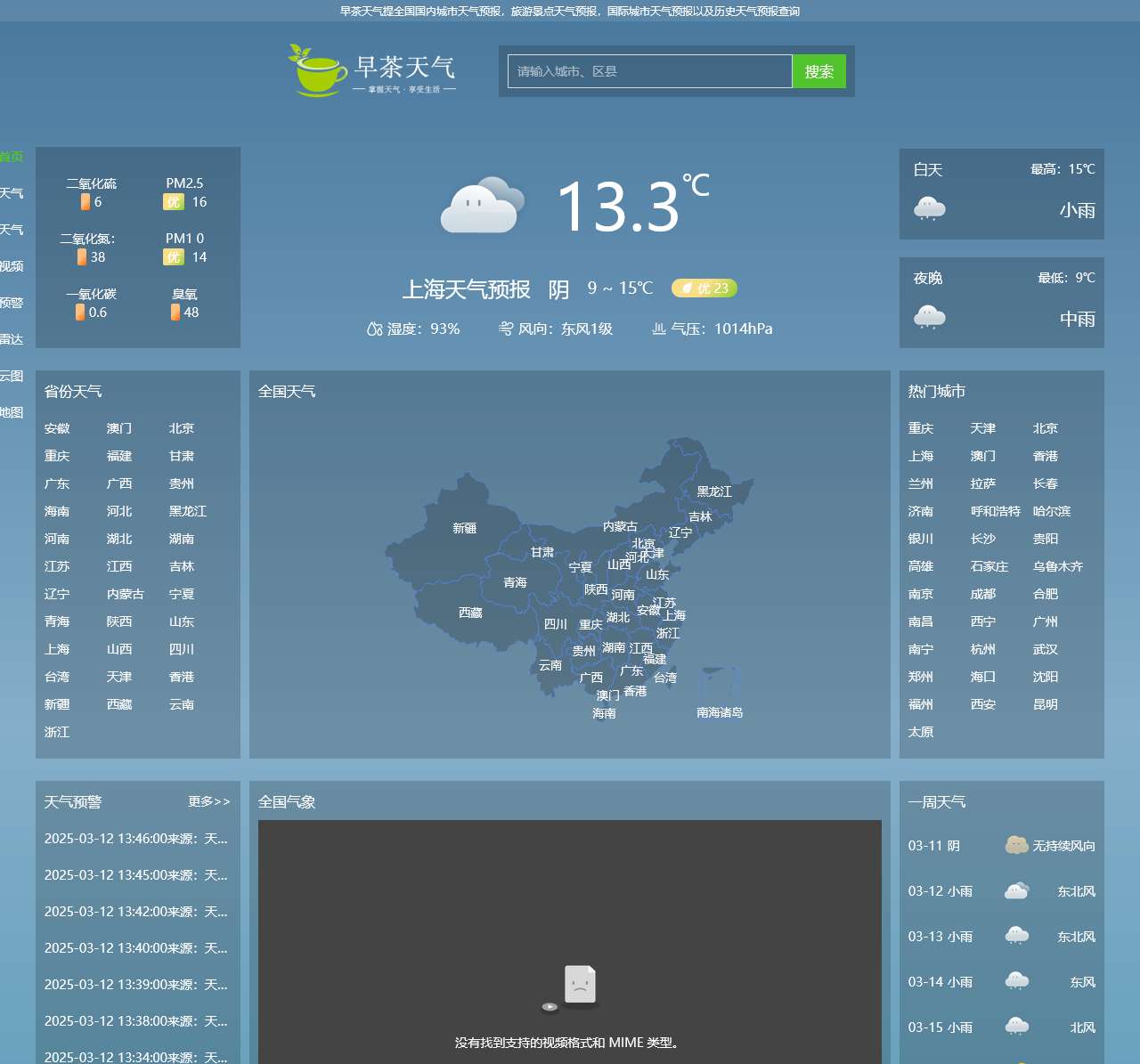Click the daytime light rain icon
The image size is (1140, 1064).
pyautogui.click(x=929, y=210)
